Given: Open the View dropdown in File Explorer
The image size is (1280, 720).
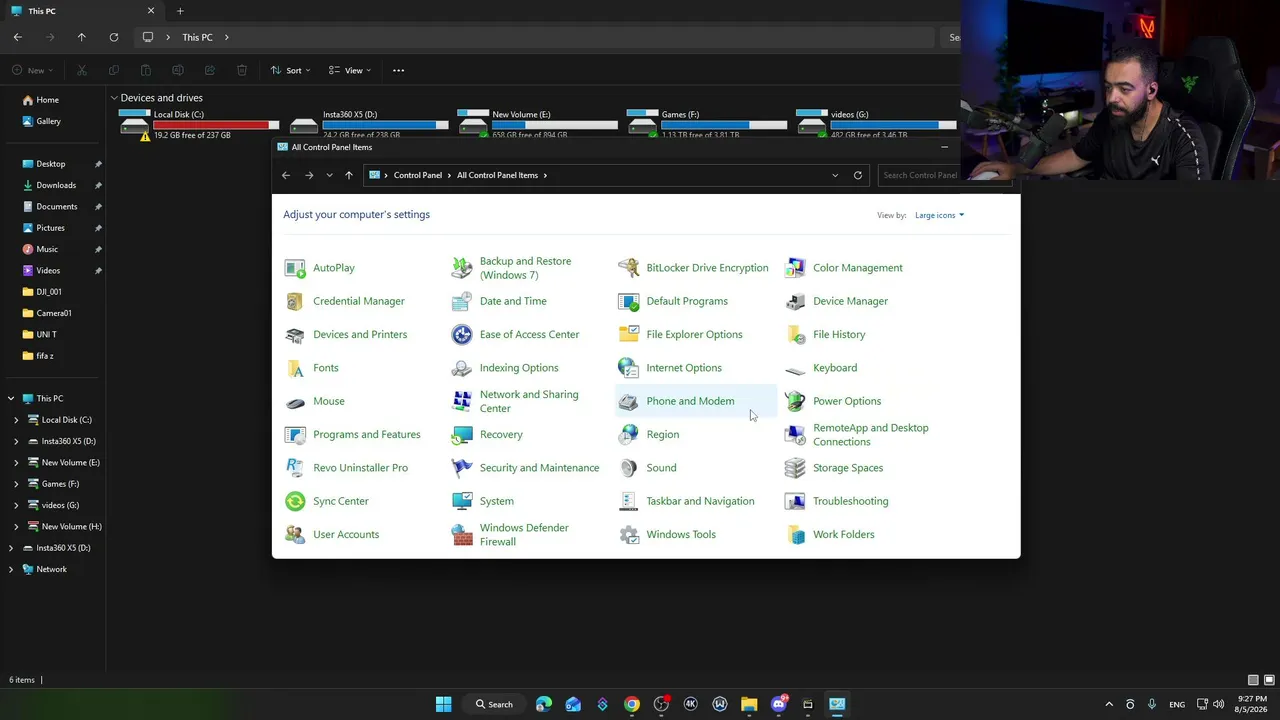Looking at the screenshot, I should (x=351, y=70).
